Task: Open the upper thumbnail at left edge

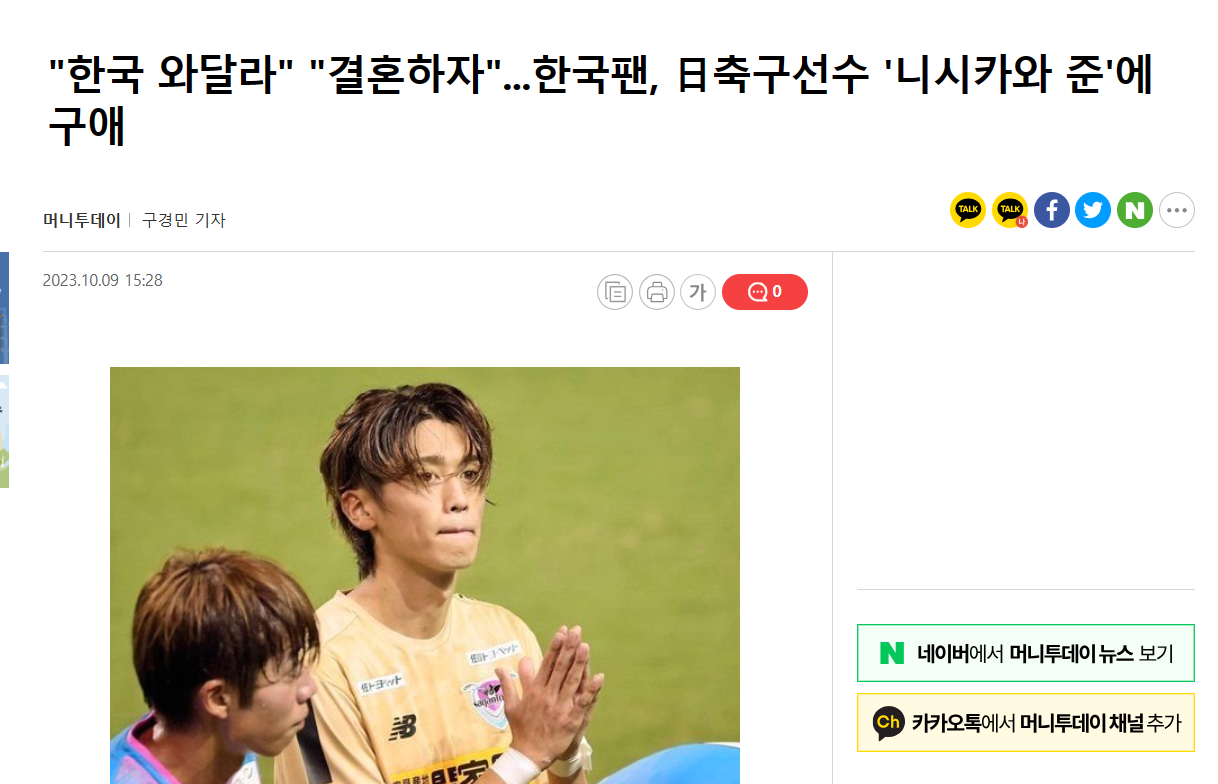Action: [x=4, y=308]
